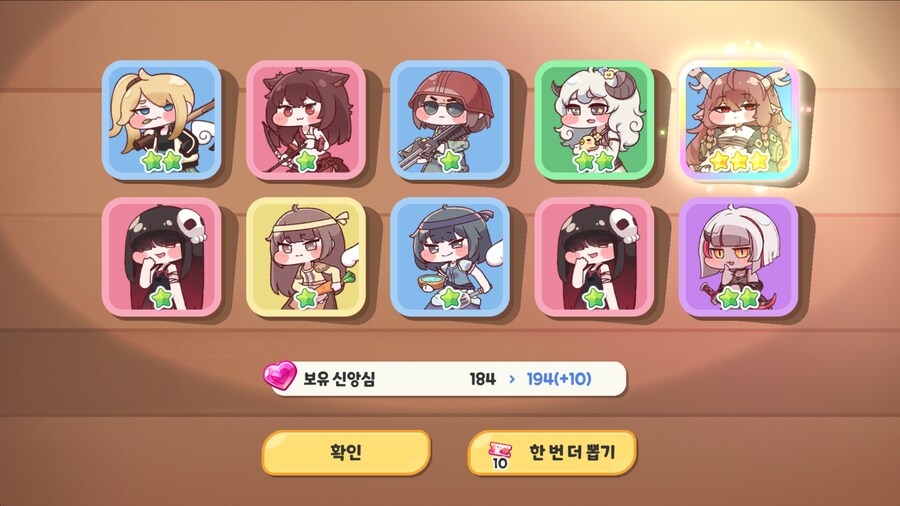Click the two green stars on demon girl card
Image resolution: width=900 pixels, height=506 pixels.
[x=739, y=298]
